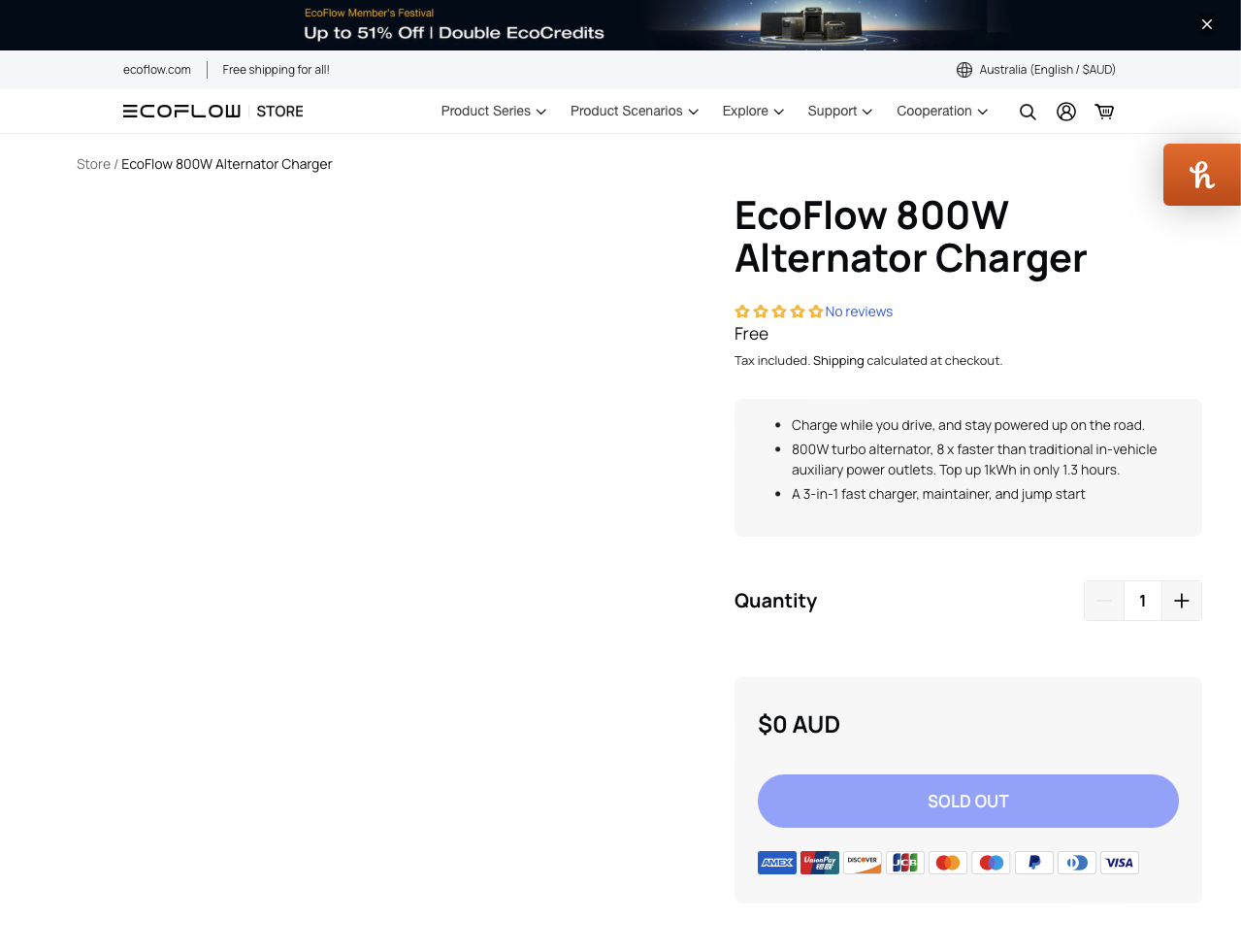Viewport: 1241px width, 952px height.
Task: Expand the Support menu
Action: point(840,112)
